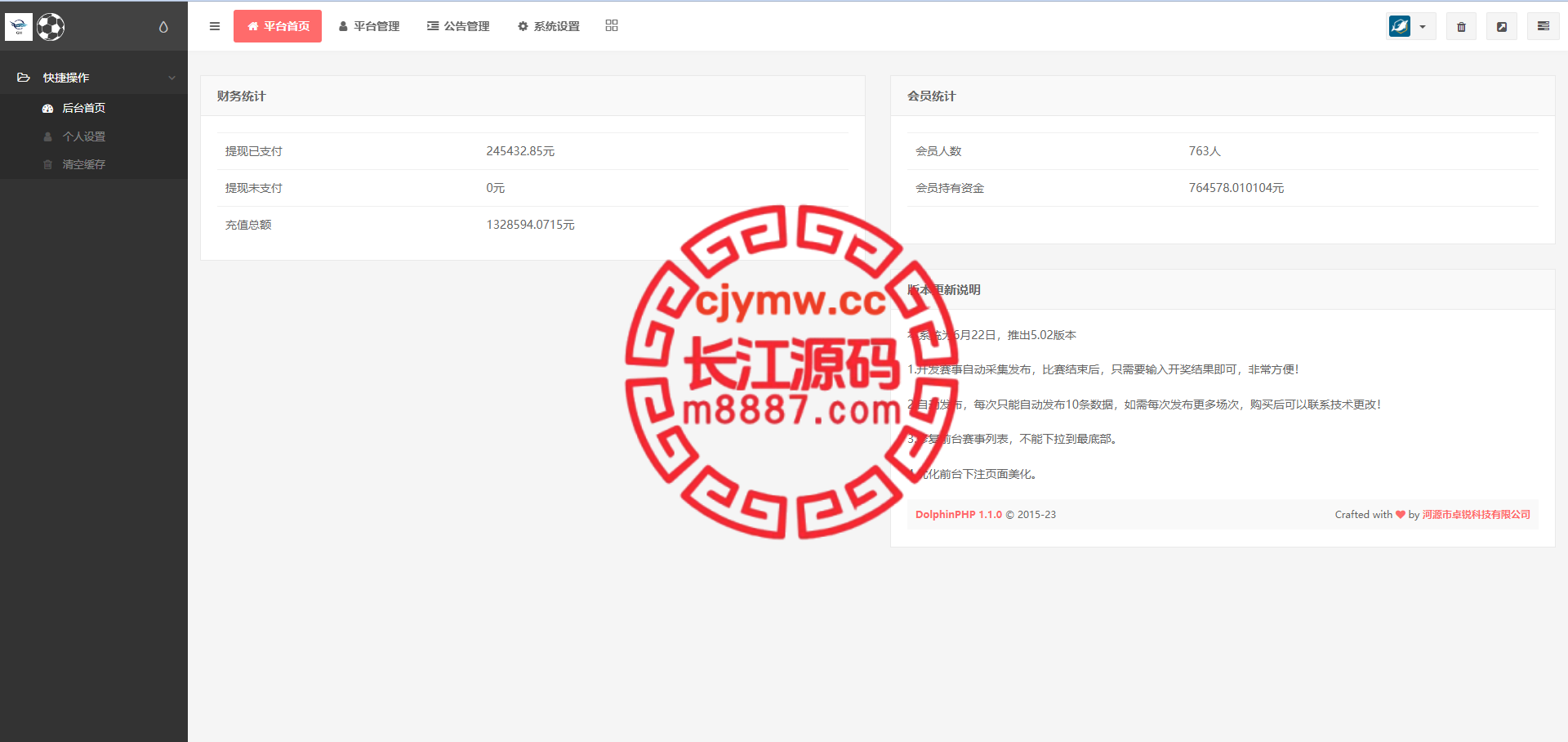This screenshot has width=1568, height=742.
Task: Click the user icon beside 个人设置
Action: pos(47,136)
